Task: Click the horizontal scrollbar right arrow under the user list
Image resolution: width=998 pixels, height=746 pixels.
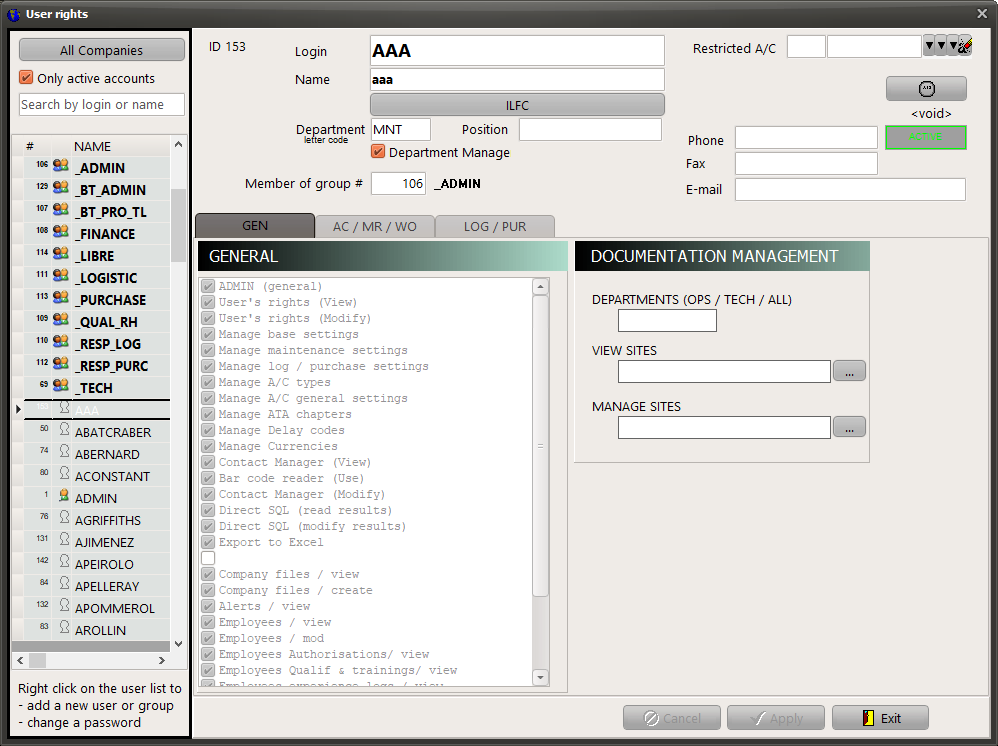Action: (x=162, y=661)
